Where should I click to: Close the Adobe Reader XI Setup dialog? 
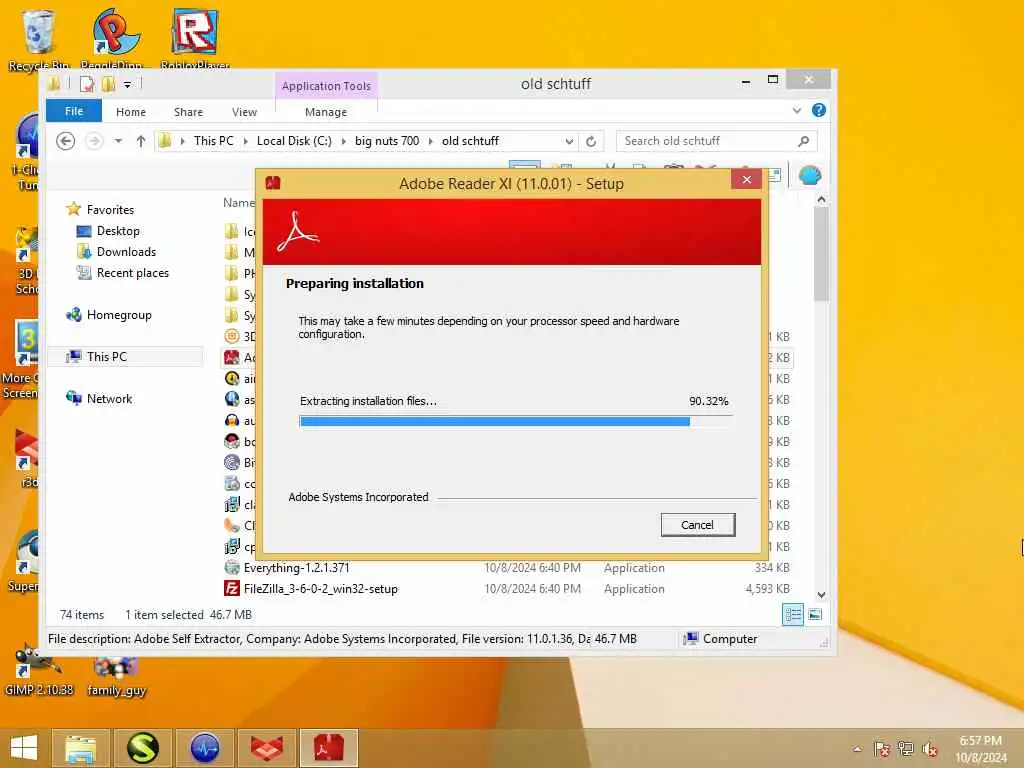[x=746, y=179]
